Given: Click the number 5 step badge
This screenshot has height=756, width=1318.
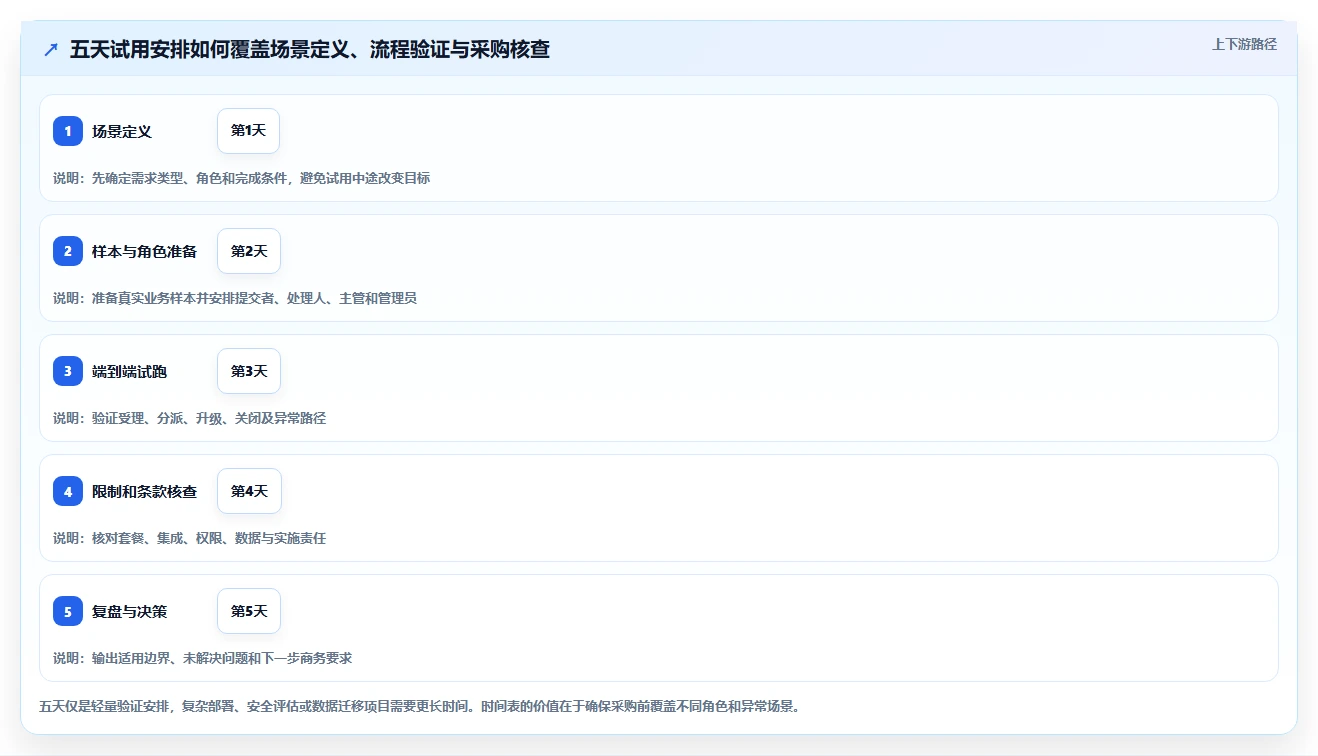Looking at the screenshot, I should click(68, 611).
